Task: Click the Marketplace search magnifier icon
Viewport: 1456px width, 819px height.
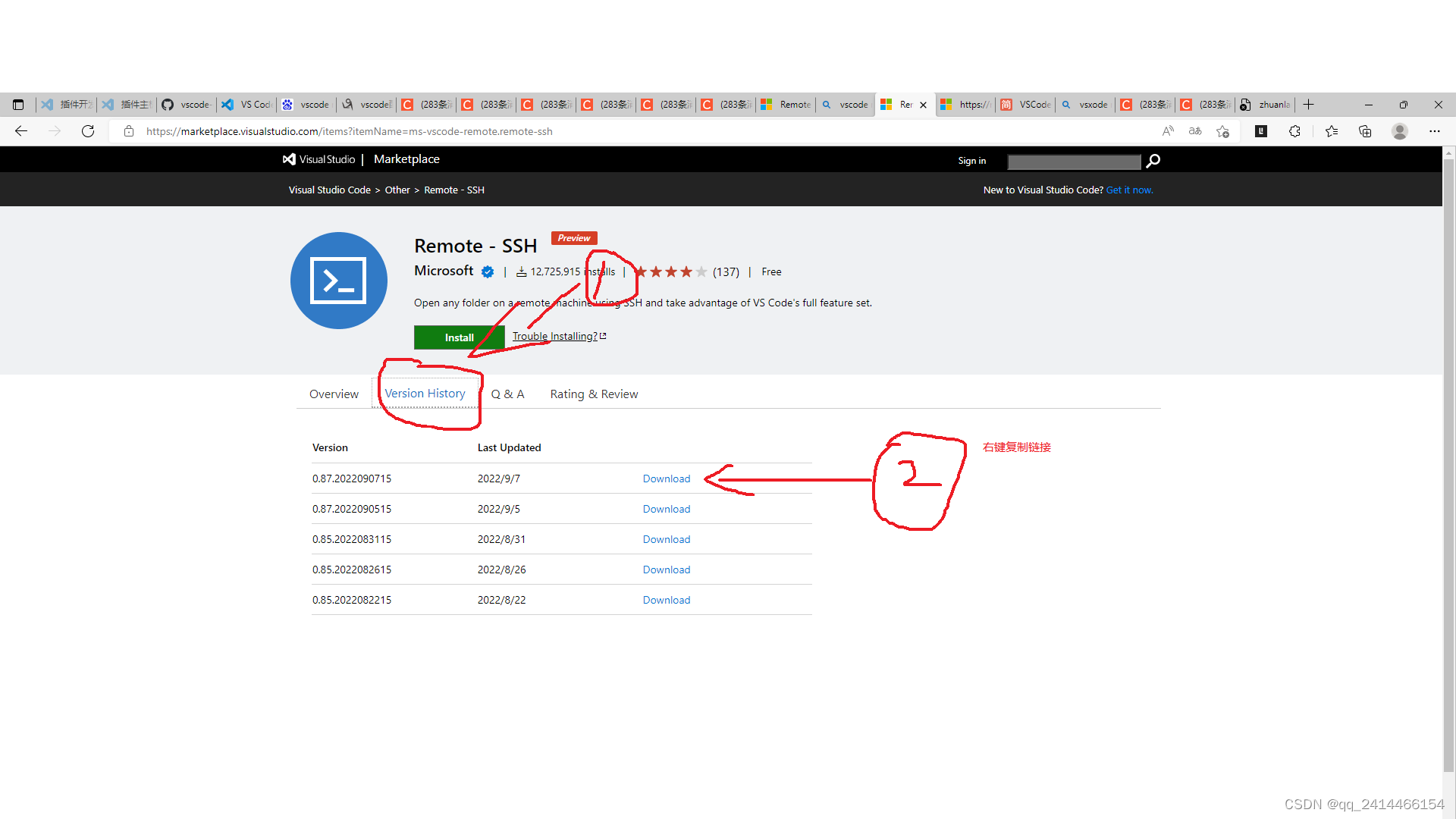Action: coord(1153,161)
